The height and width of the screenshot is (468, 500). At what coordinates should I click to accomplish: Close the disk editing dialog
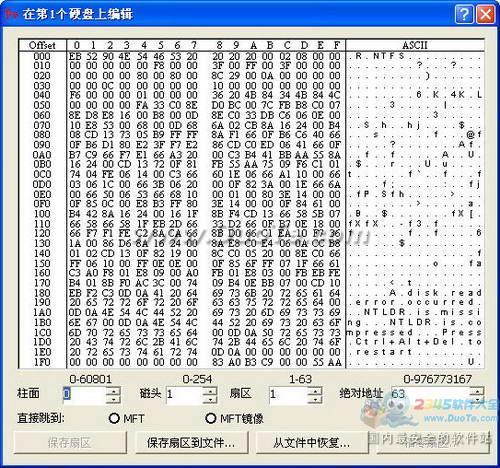coord(485,14)
